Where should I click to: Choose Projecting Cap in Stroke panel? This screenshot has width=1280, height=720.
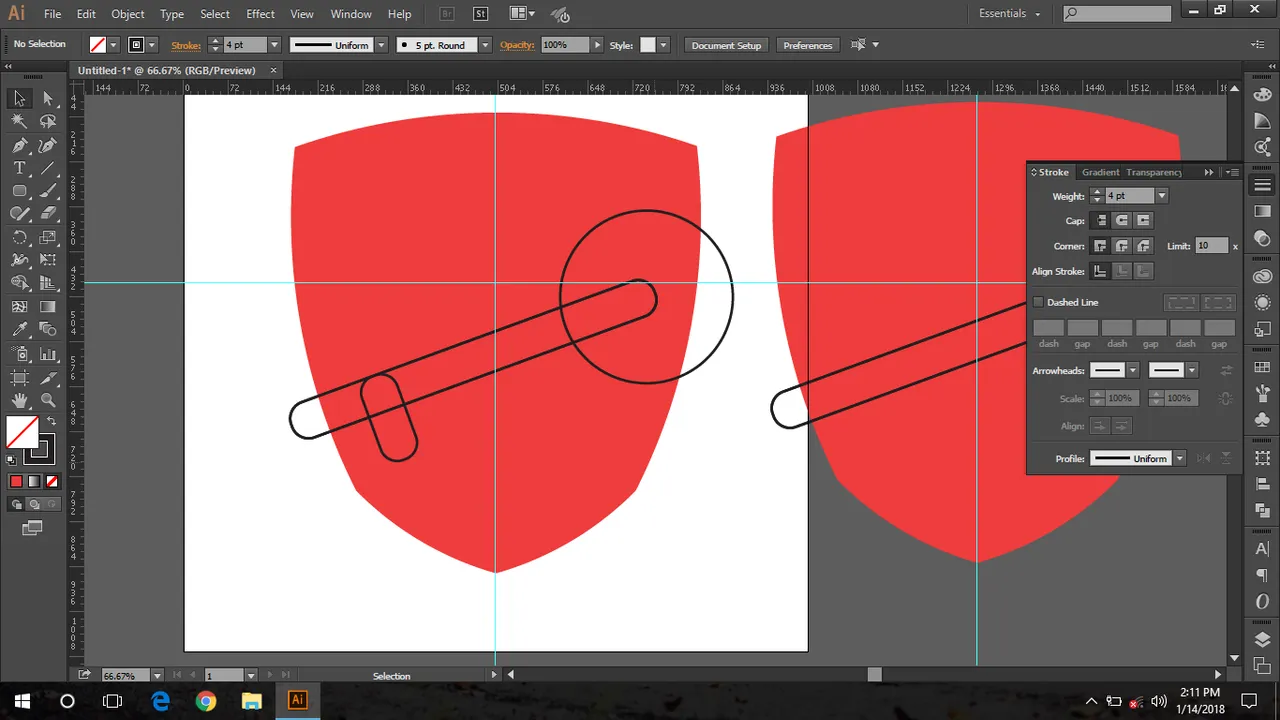point(1143,220)
